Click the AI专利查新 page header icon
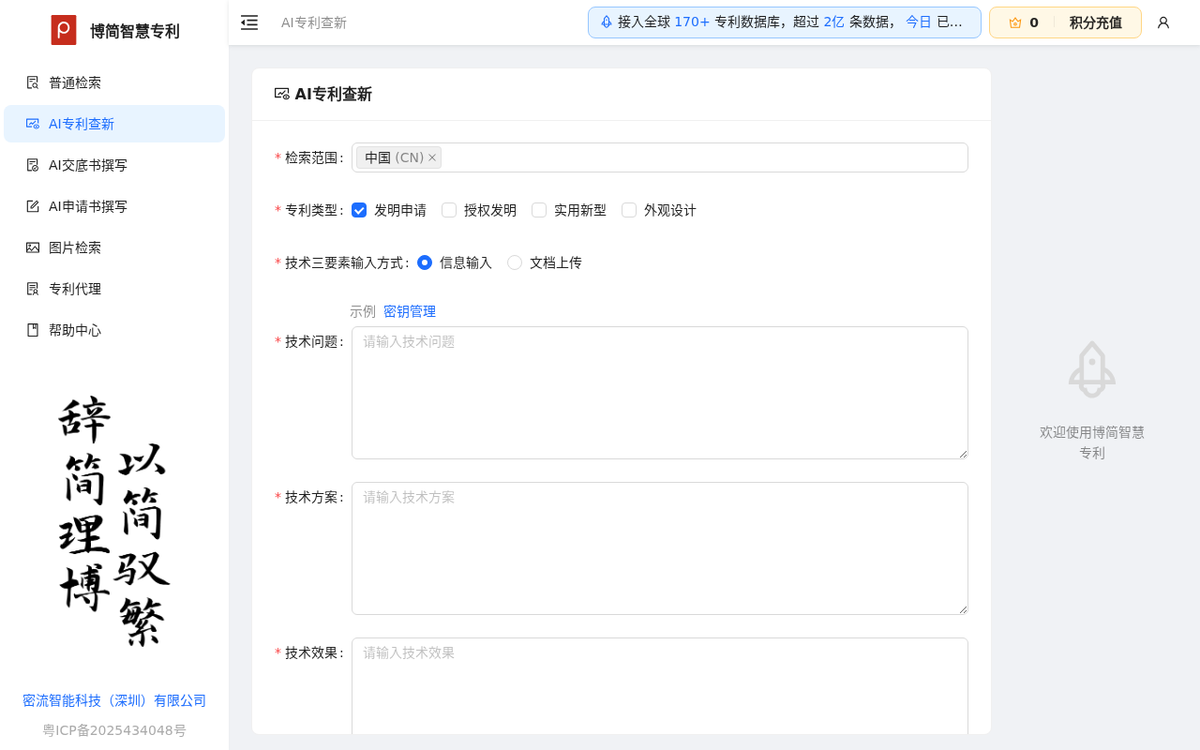This screenshot has width=1200, height=750. click(x=281, y=94)
